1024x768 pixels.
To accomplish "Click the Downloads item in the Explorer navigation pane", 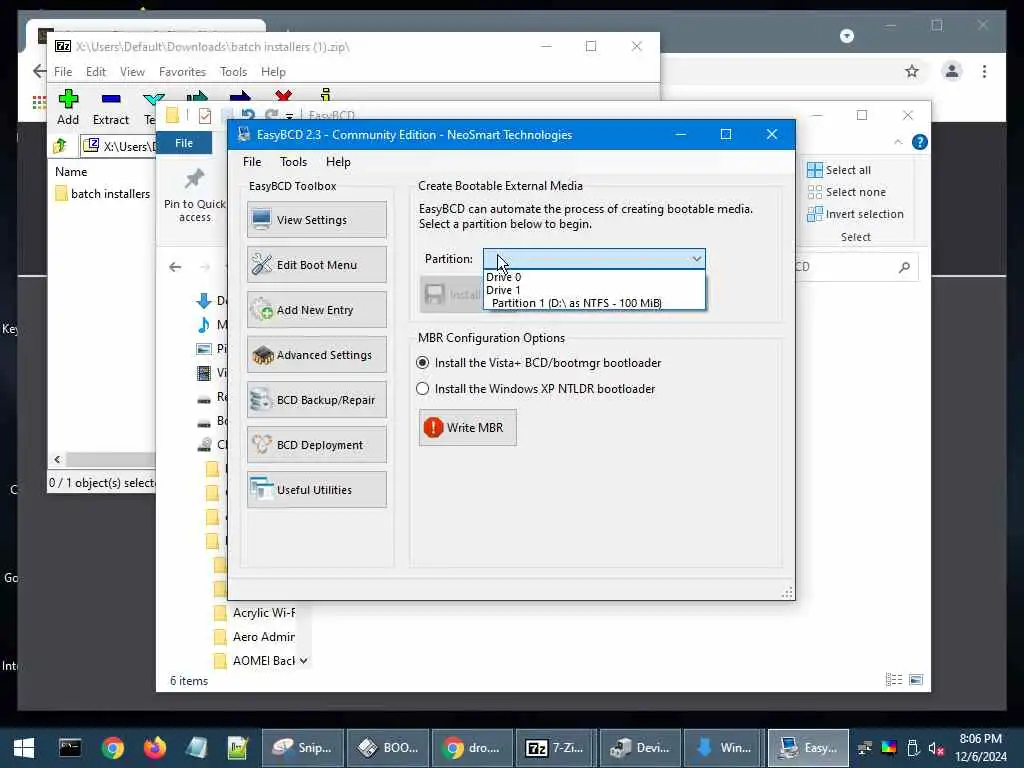I will (212, 300).
